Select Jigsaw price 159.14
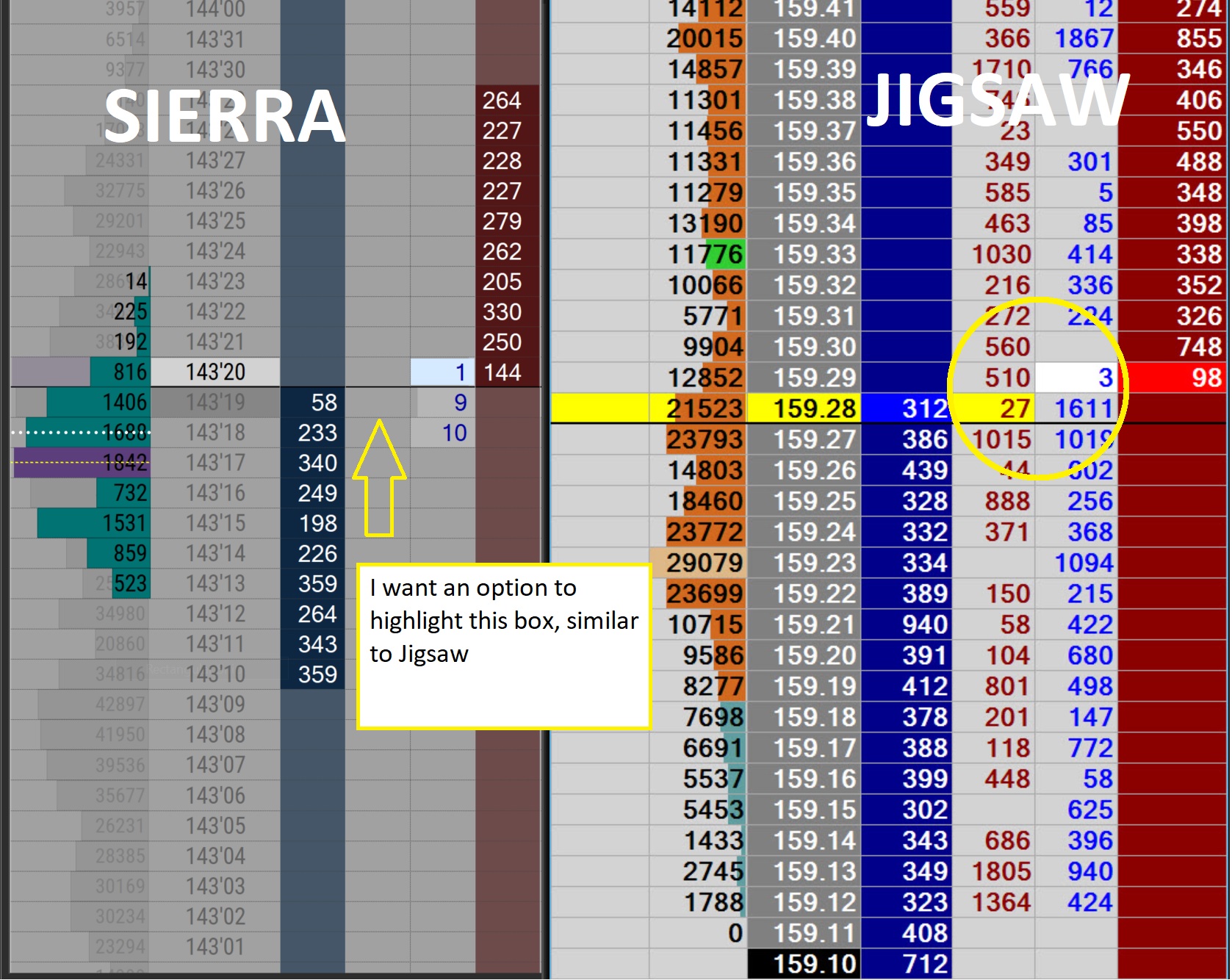Screen dimensions: 1232x980 tap(804, 840)
